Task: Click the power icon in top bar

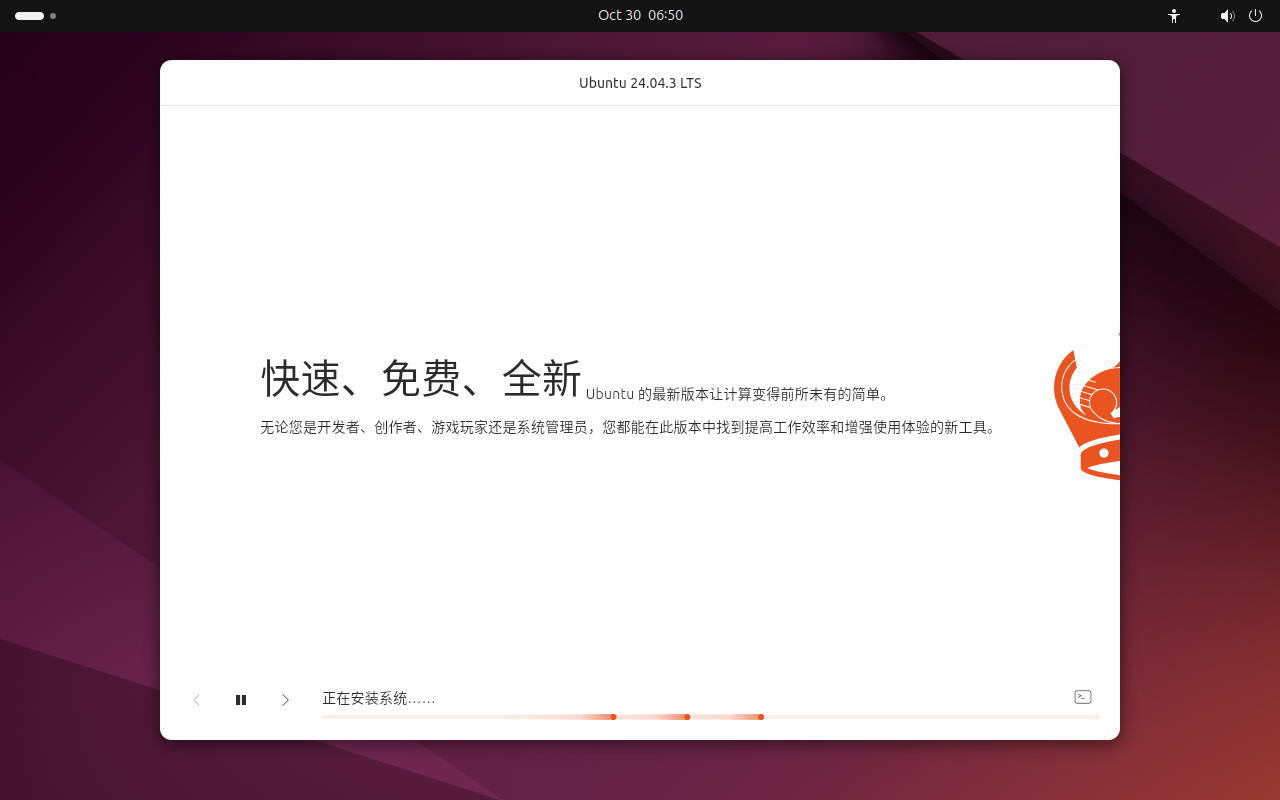Action: [x=1255, y=16]
